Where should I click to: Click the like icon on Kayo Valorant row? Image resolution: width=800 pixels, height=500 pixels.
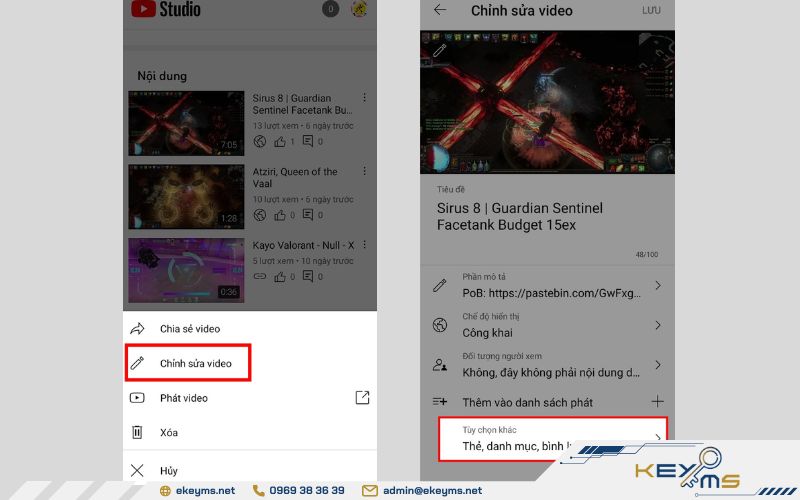[280, 277]
